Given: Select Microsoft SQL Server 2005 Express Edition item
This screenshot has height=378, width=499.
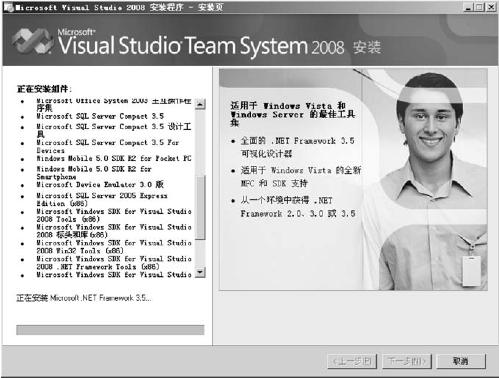Looking at the screenshot, I should click(102, 199).
